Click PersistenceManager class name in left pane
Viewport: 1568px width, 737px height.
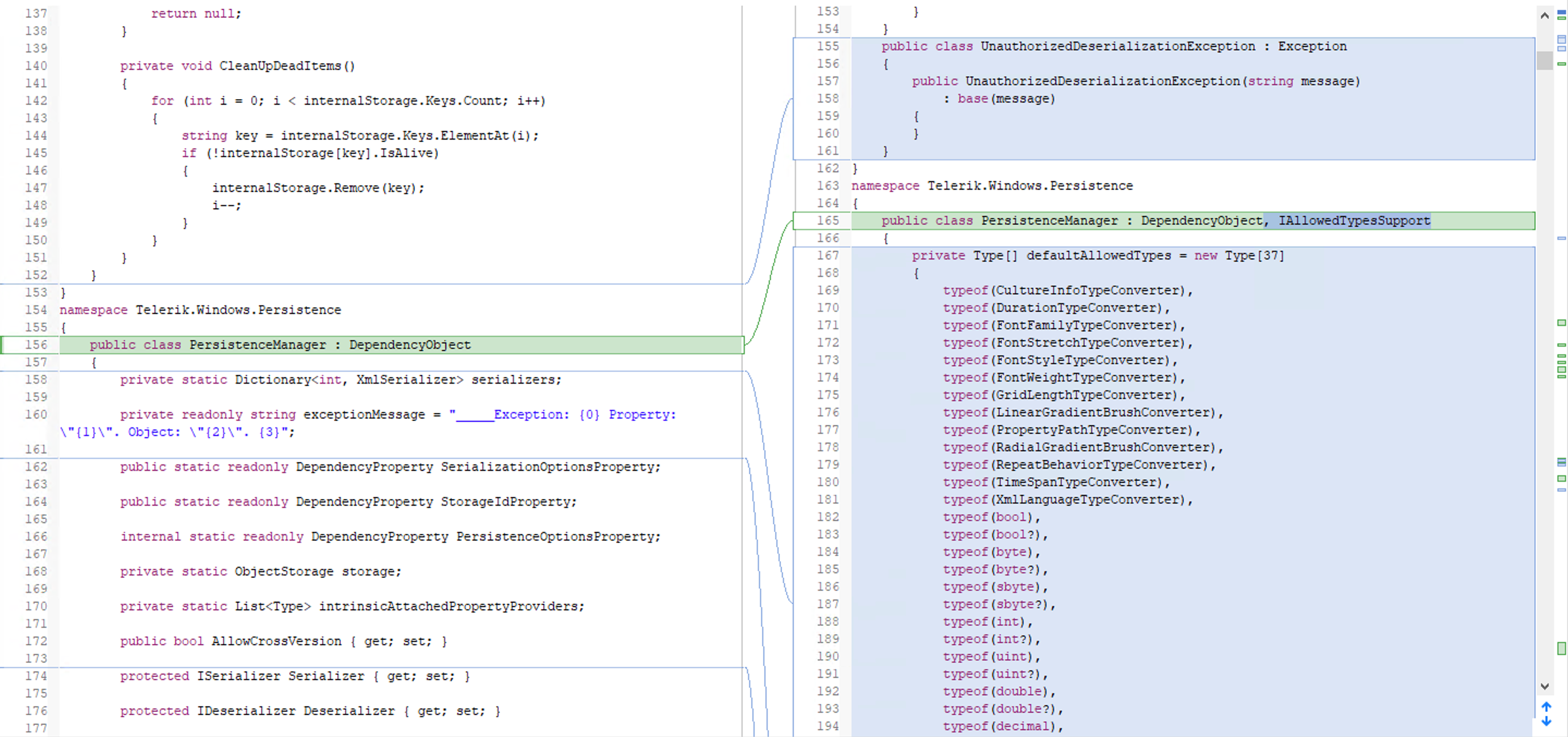pyautogui.click(x=258, y=345)
